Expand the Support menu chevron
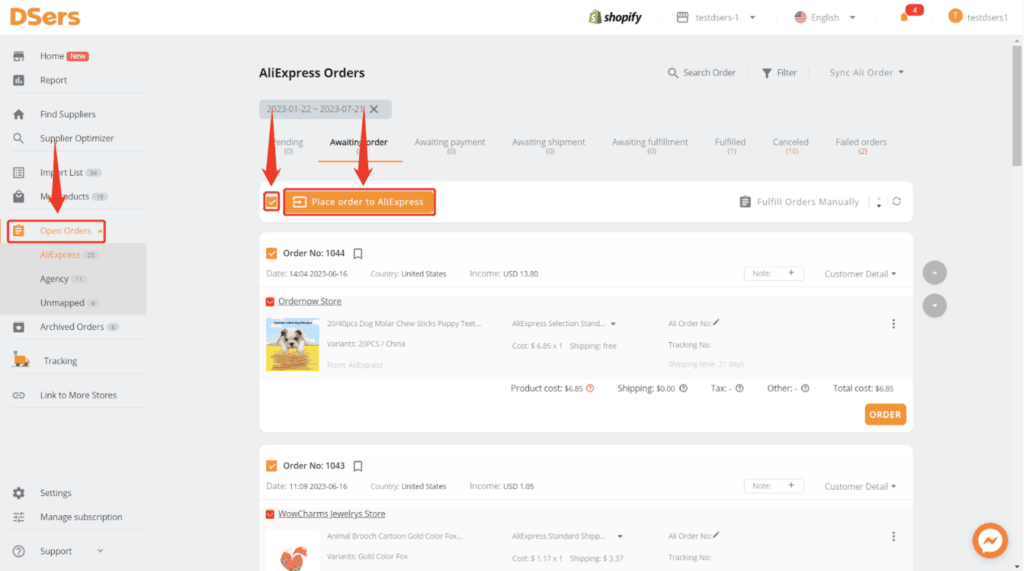The width and height of the screenshot is (1024, 571). [x=100, y=551]
